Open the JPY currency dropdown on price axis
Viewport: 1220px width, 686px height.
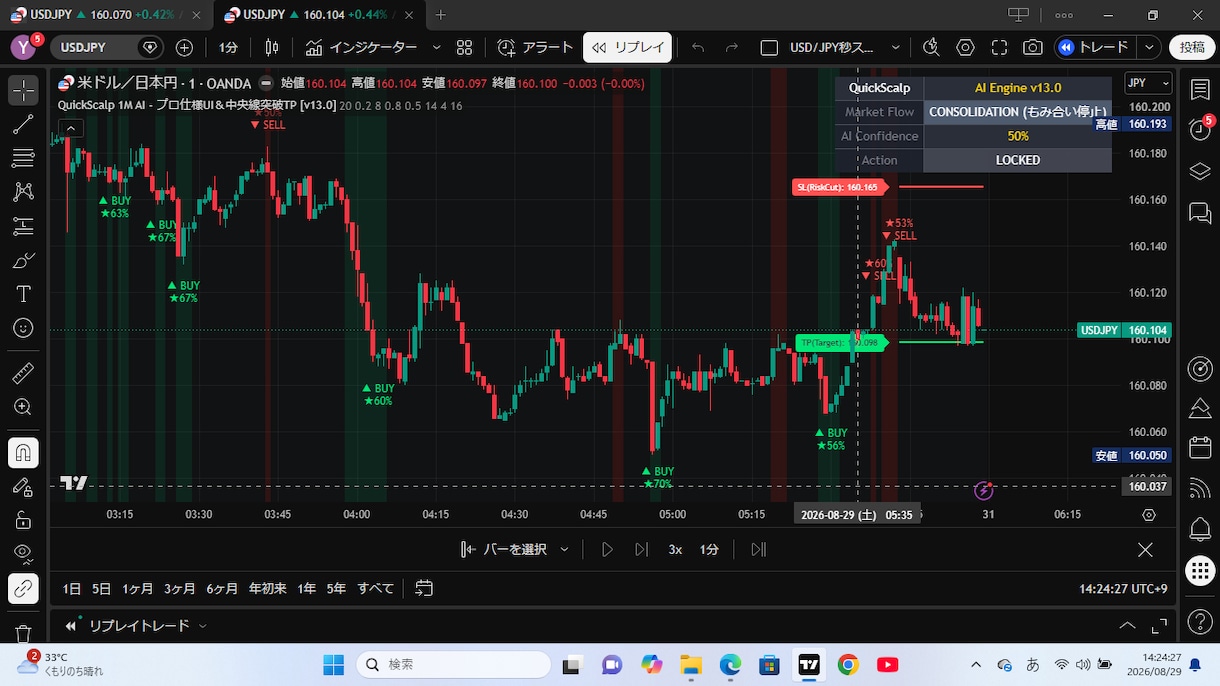point(1148,83)
